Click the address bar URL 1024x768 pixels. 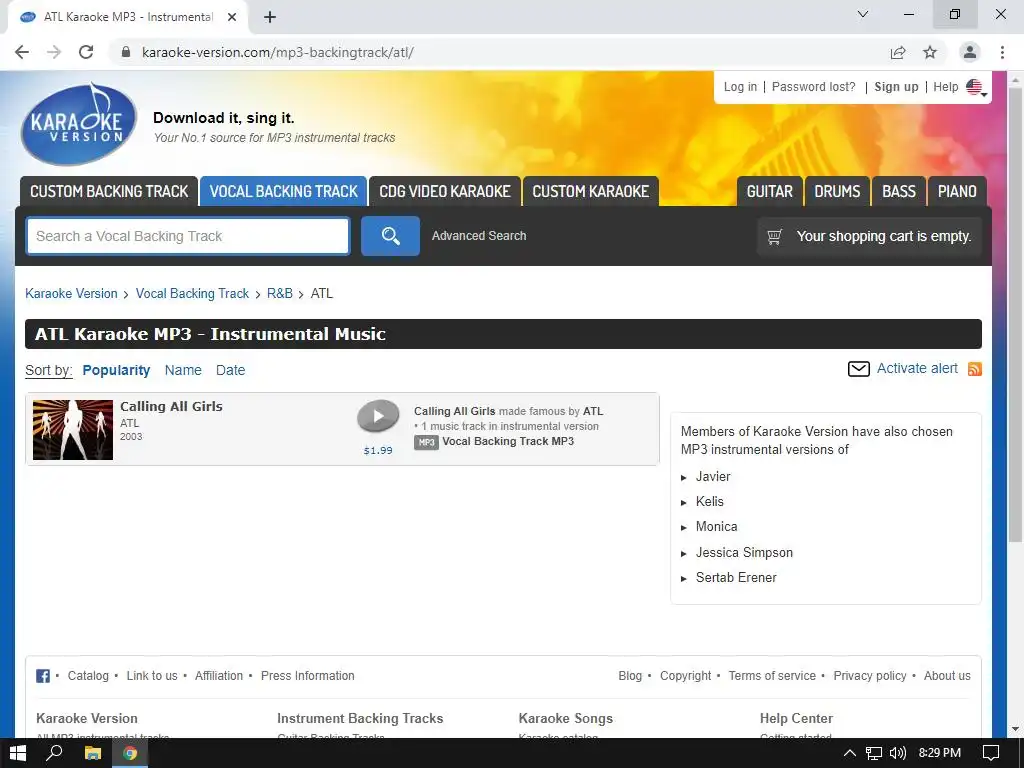click(278, 52)
